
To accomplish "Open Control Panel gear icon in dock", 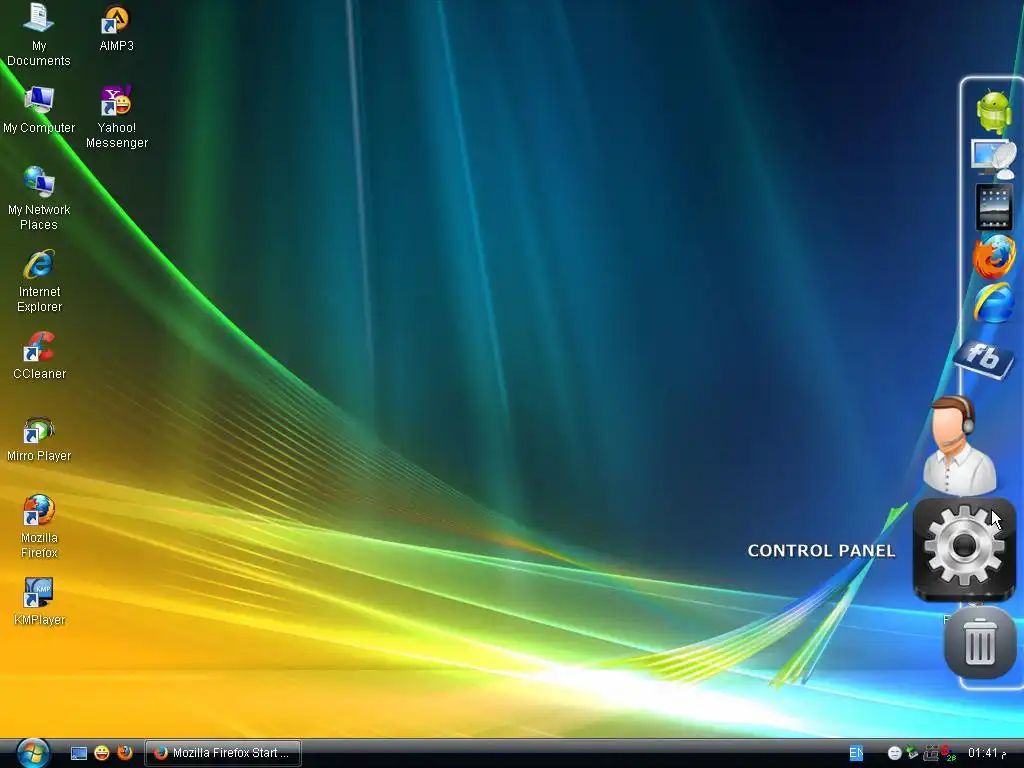I will click(964, 549).
